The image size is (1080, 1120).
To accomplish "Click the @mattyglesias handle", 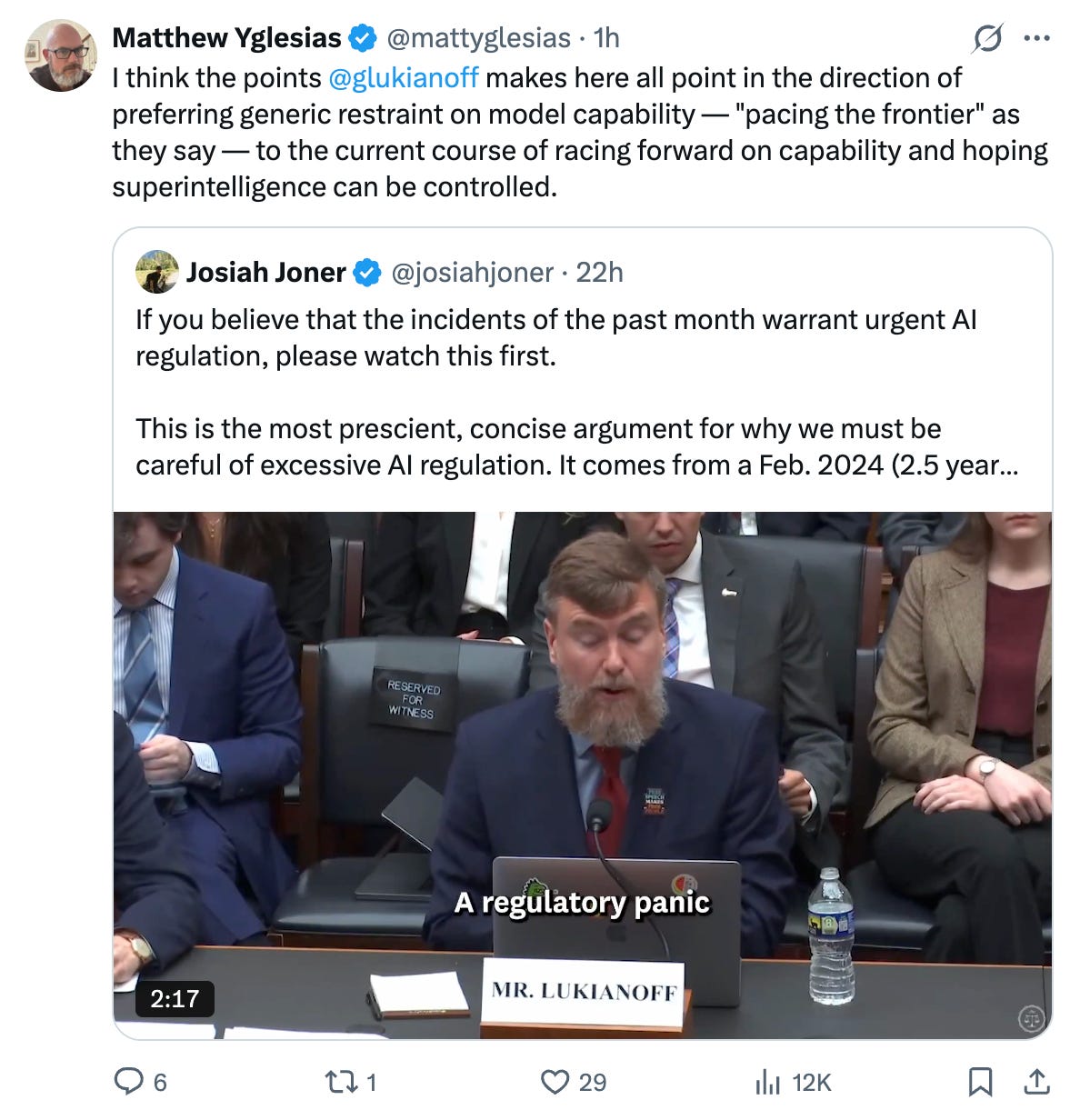I will 479,38.
